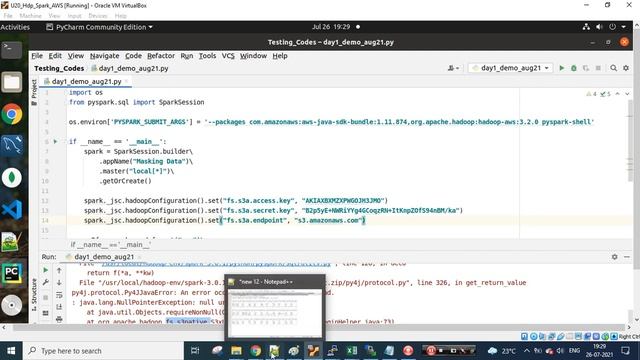Click the VirtualBox icon in the Windows taskbar
This screenshot has height=360, width=640.
pos(313,351)
